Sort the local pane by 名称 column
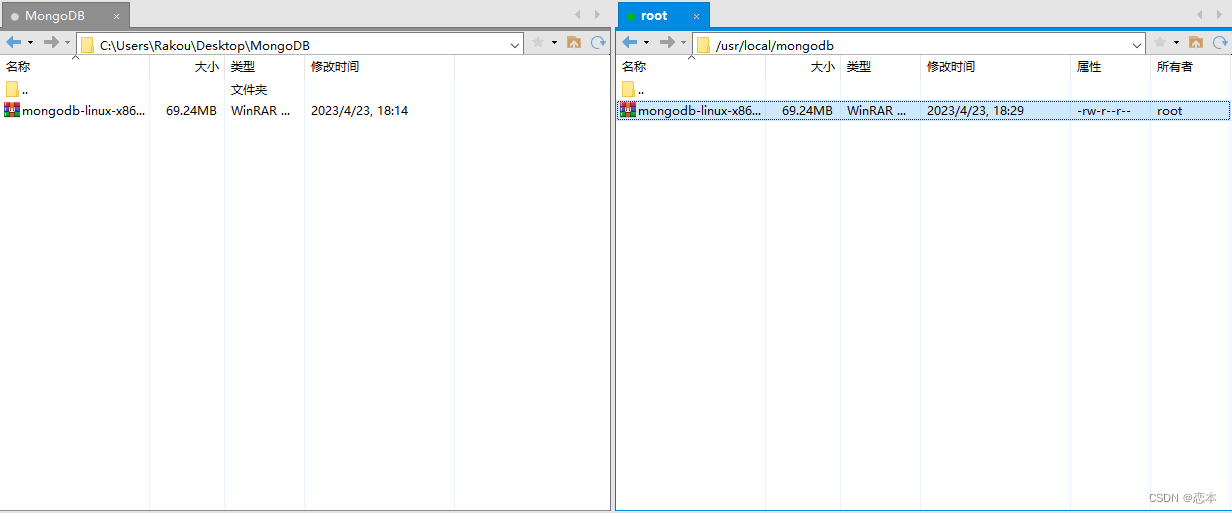1232x513 pixels. (75, 67)
